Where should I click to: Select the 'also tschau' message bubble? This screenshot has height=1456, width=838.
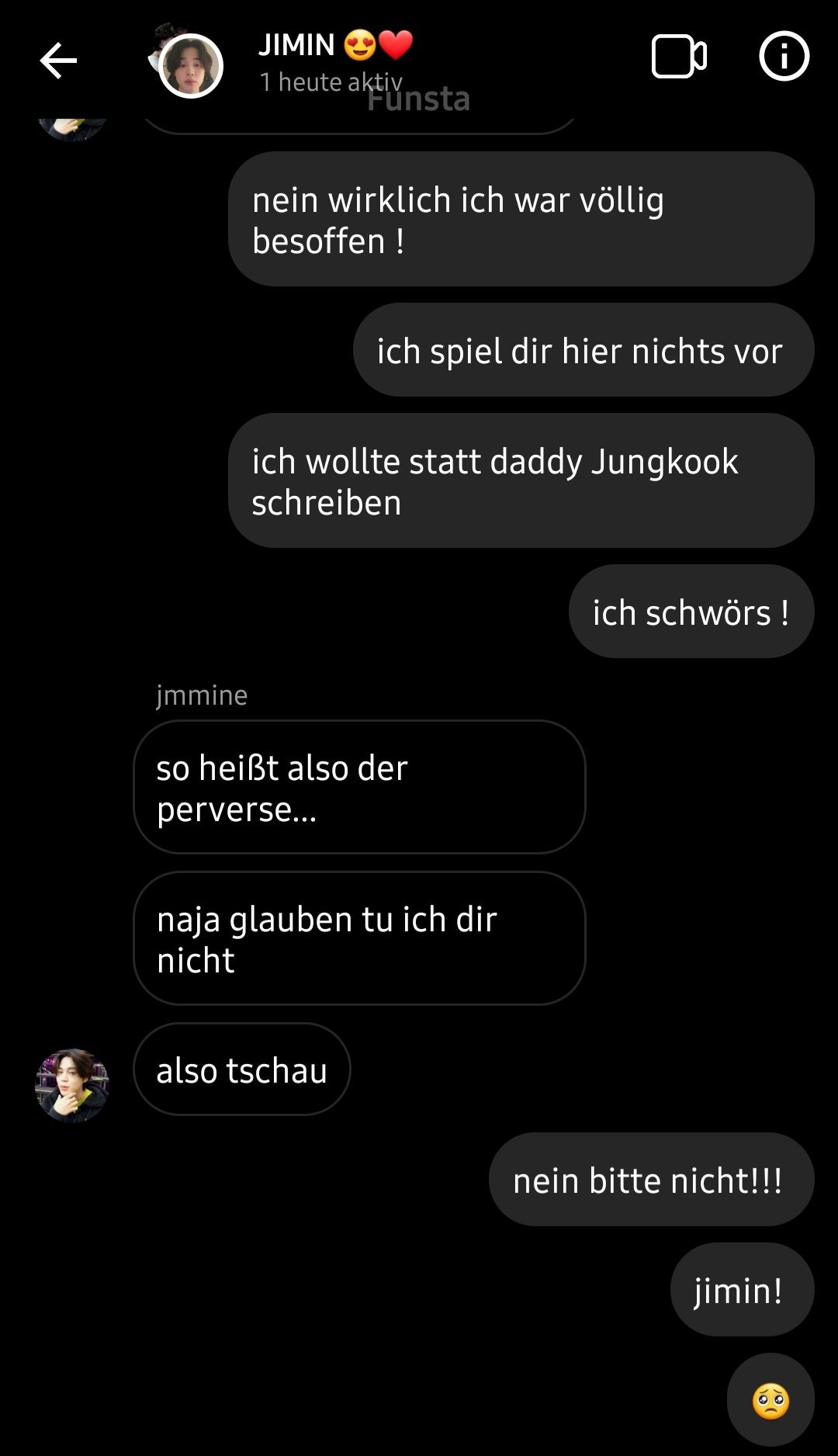(242, 1069)
